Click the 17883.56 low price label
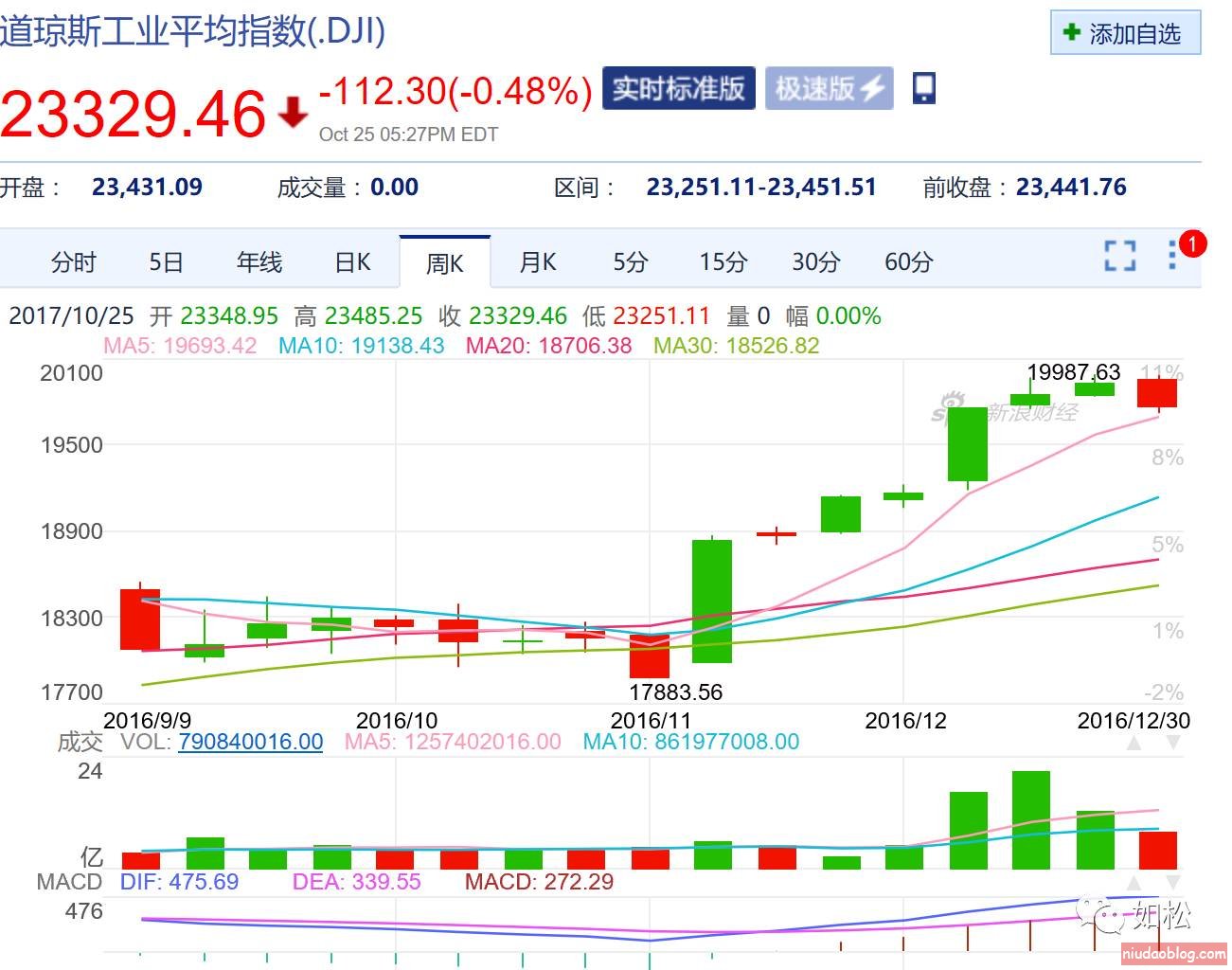Viewport: 1232px width, 970px height. tap(676, 692)
